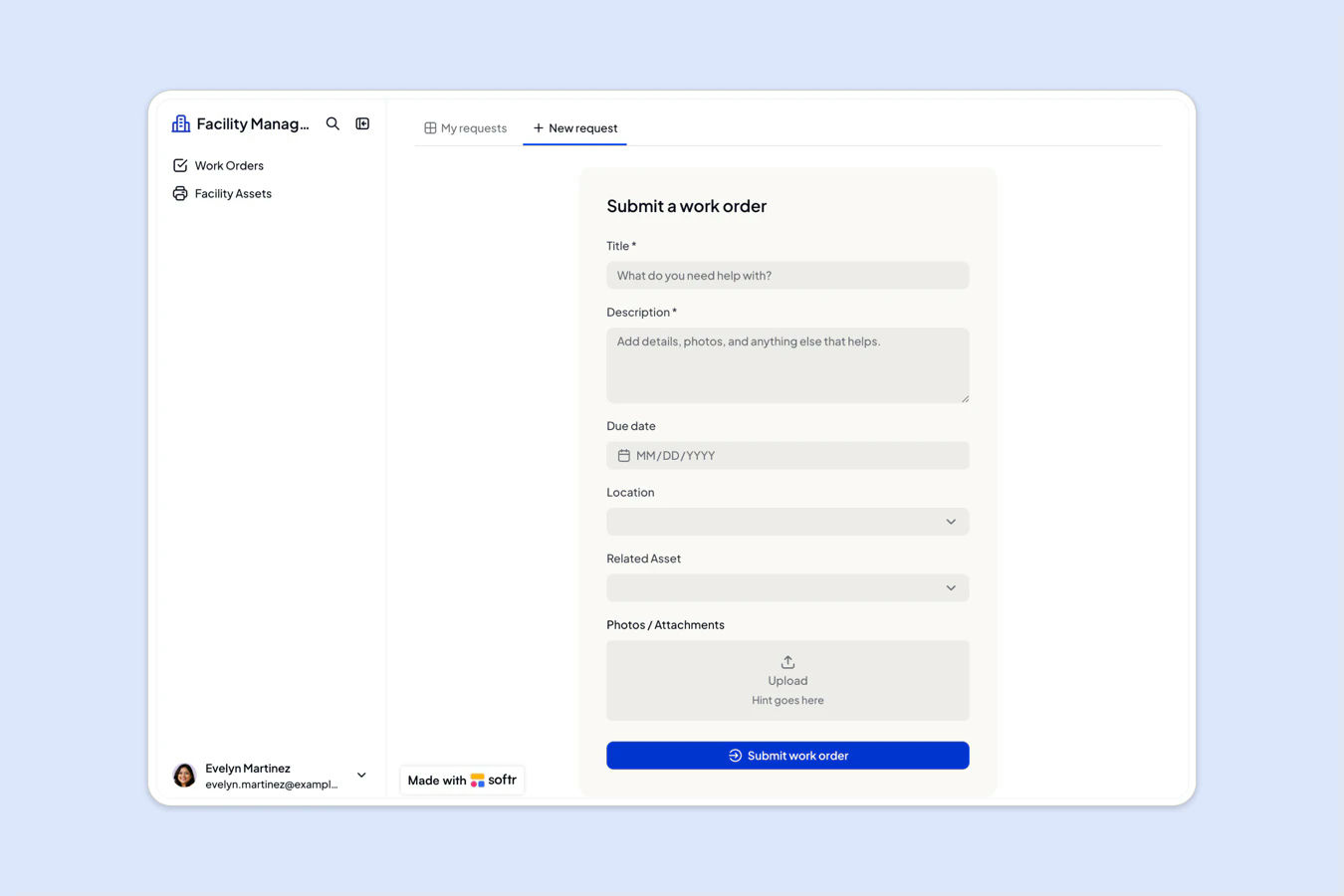Click the softr logo icon
The width and height of the screenshot is (1344, 896).
(x=478, y=781)
